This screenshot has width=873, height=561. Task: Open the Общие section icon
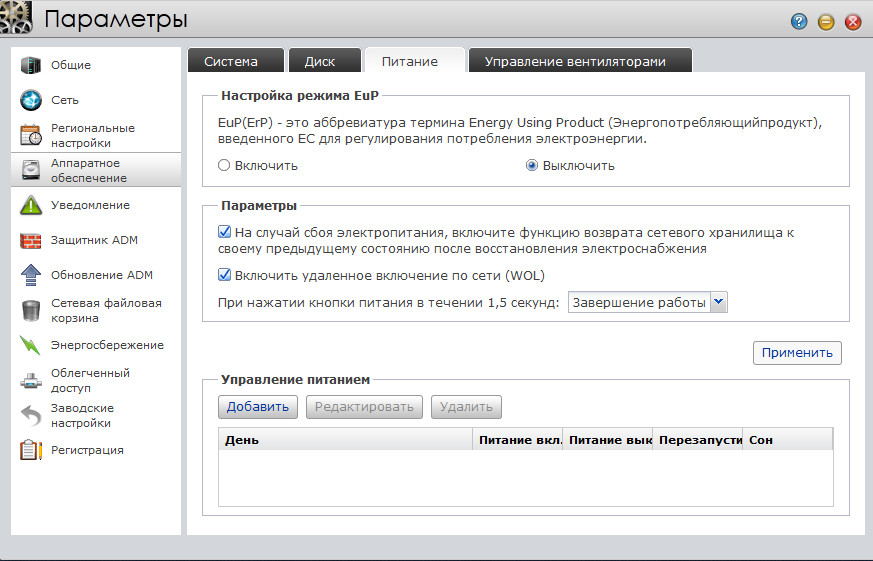30,66
